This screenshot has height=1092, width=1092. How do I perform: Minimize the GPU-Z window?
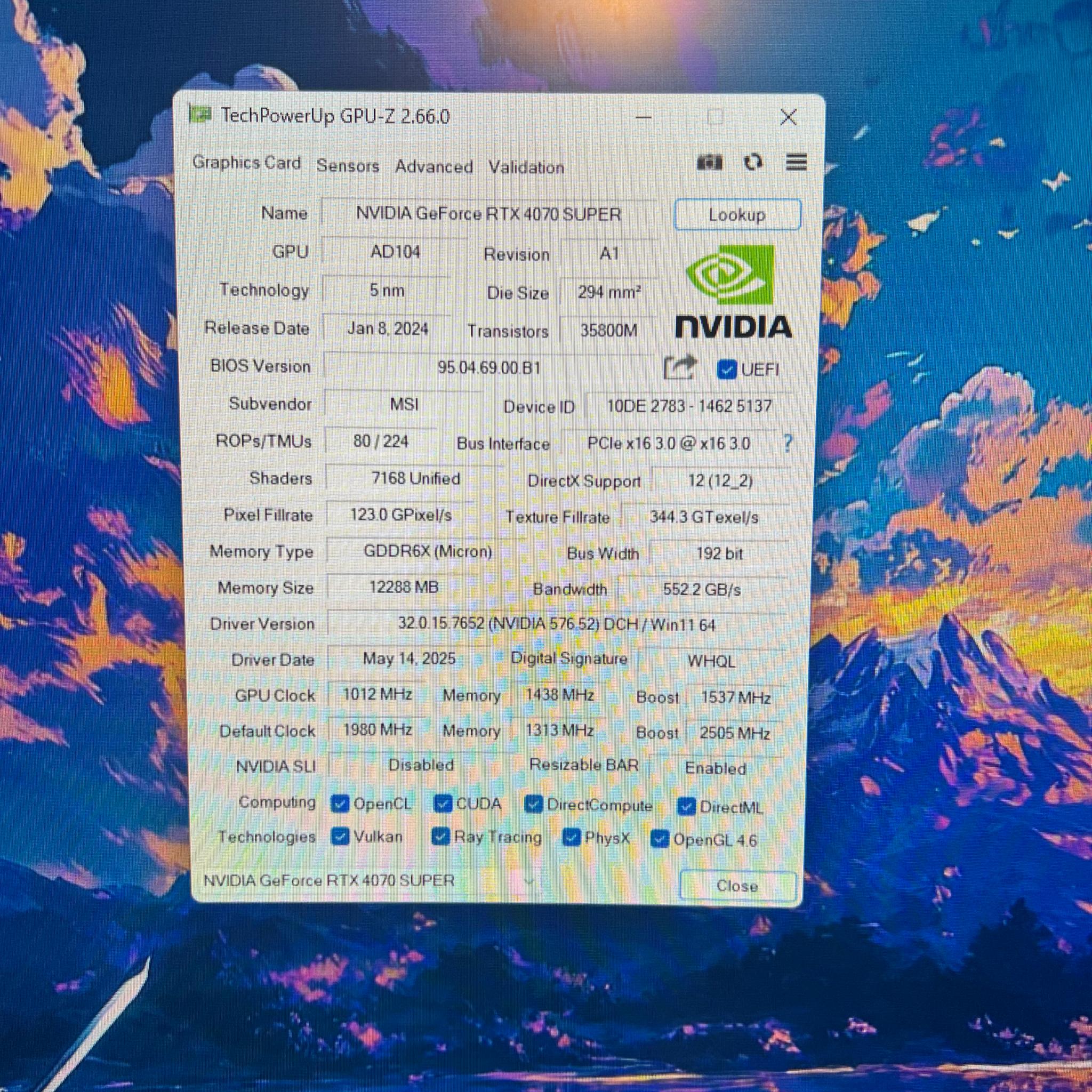click(643, 117)
